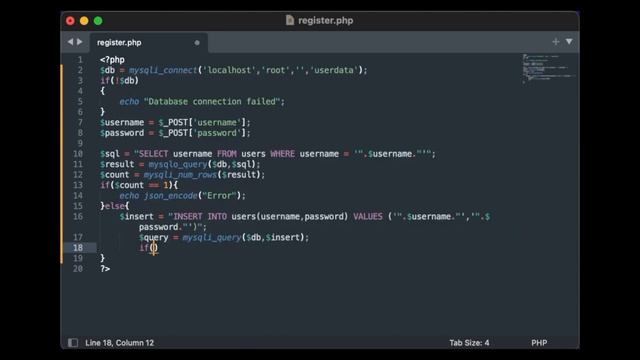Close the window with the red button
The width and height of the screenshot is (640, 360).
coord(70,21)
